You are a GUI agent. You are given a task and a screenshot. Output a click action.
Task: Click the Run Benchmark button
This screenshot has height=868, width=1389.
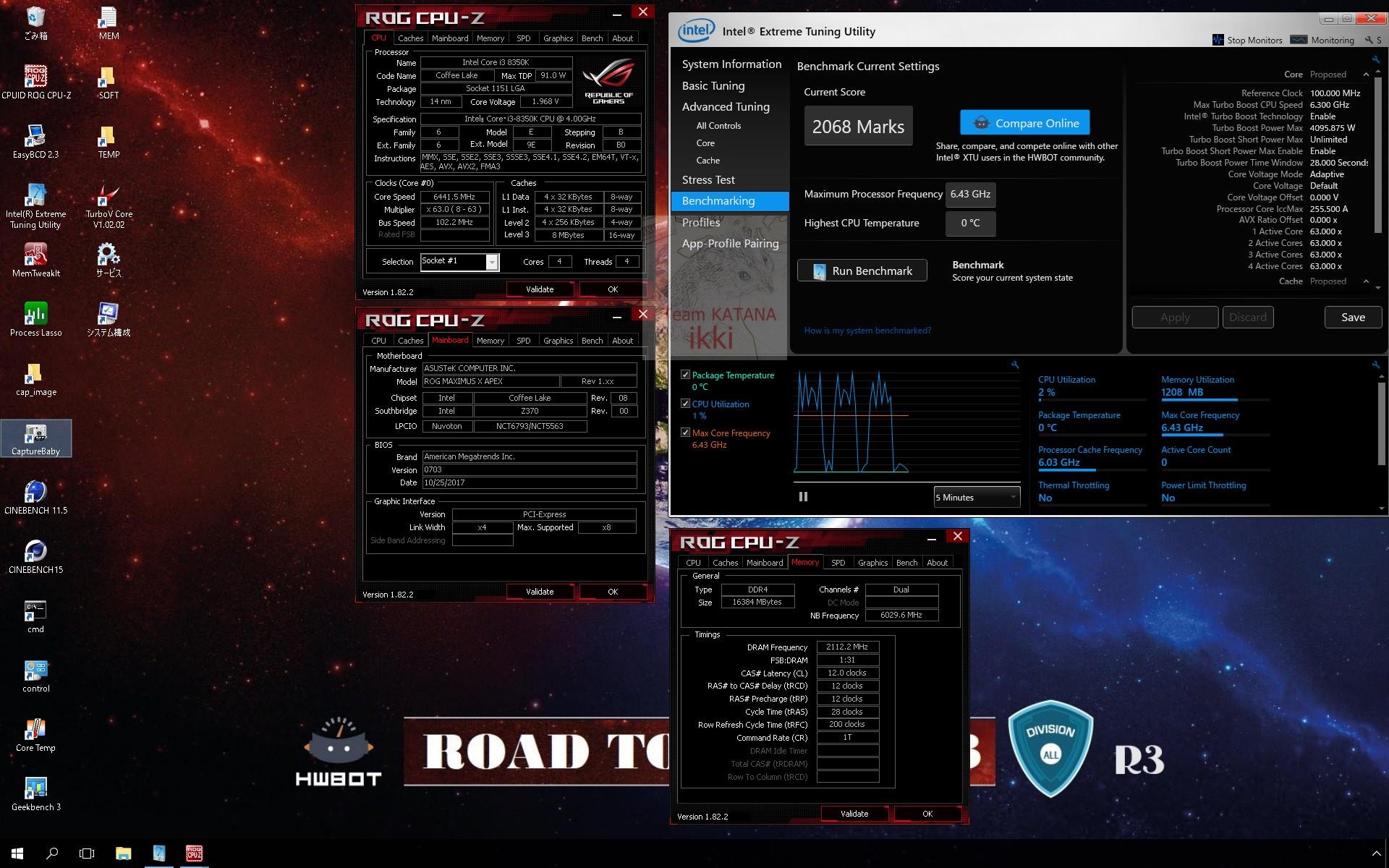[862, 271]
